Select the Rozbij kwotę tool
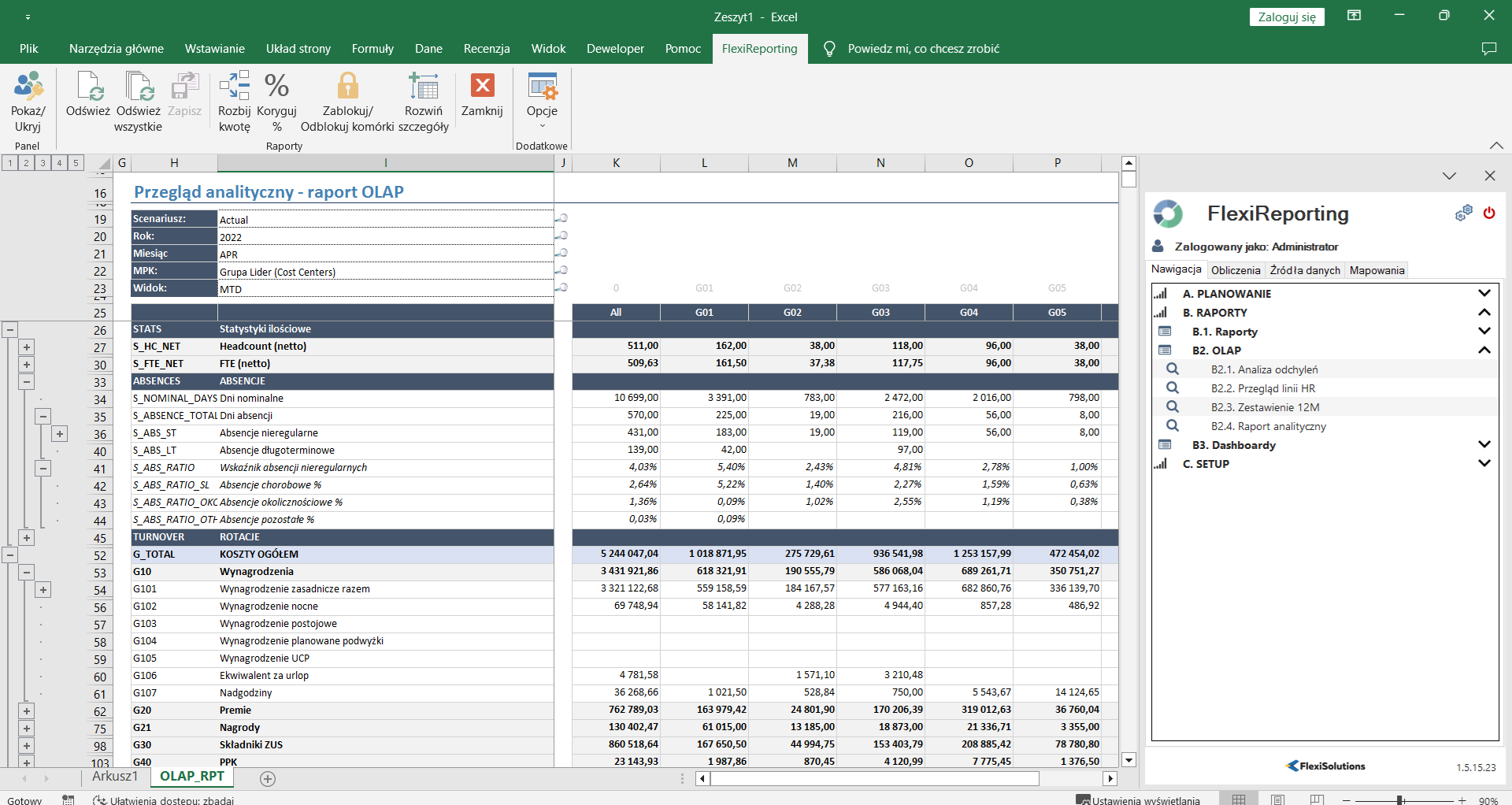Viewport: 1512px width, 805px height. click(235, 87)
